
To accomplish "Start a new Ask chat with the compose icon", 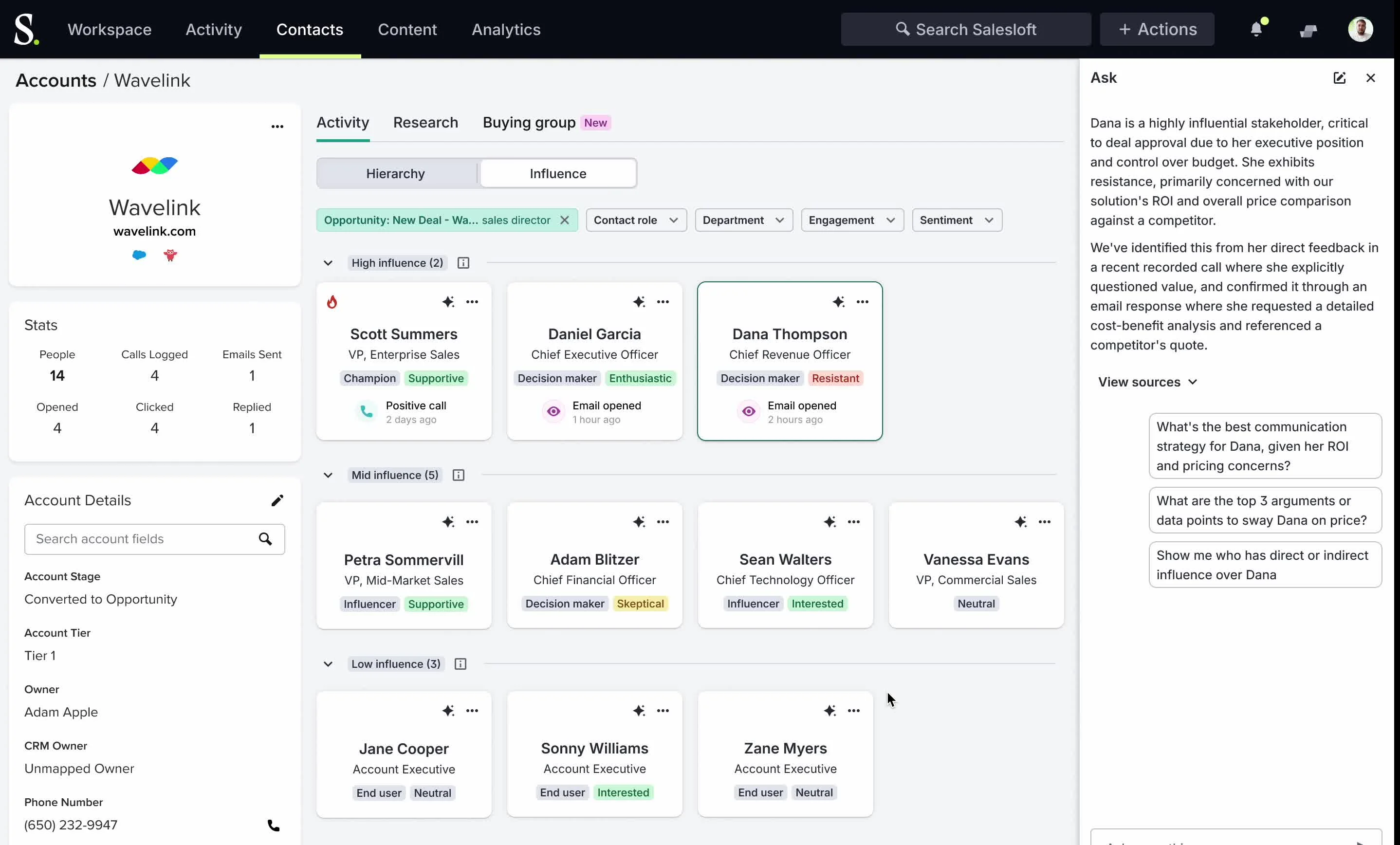I will click(x=1339, y=78).
